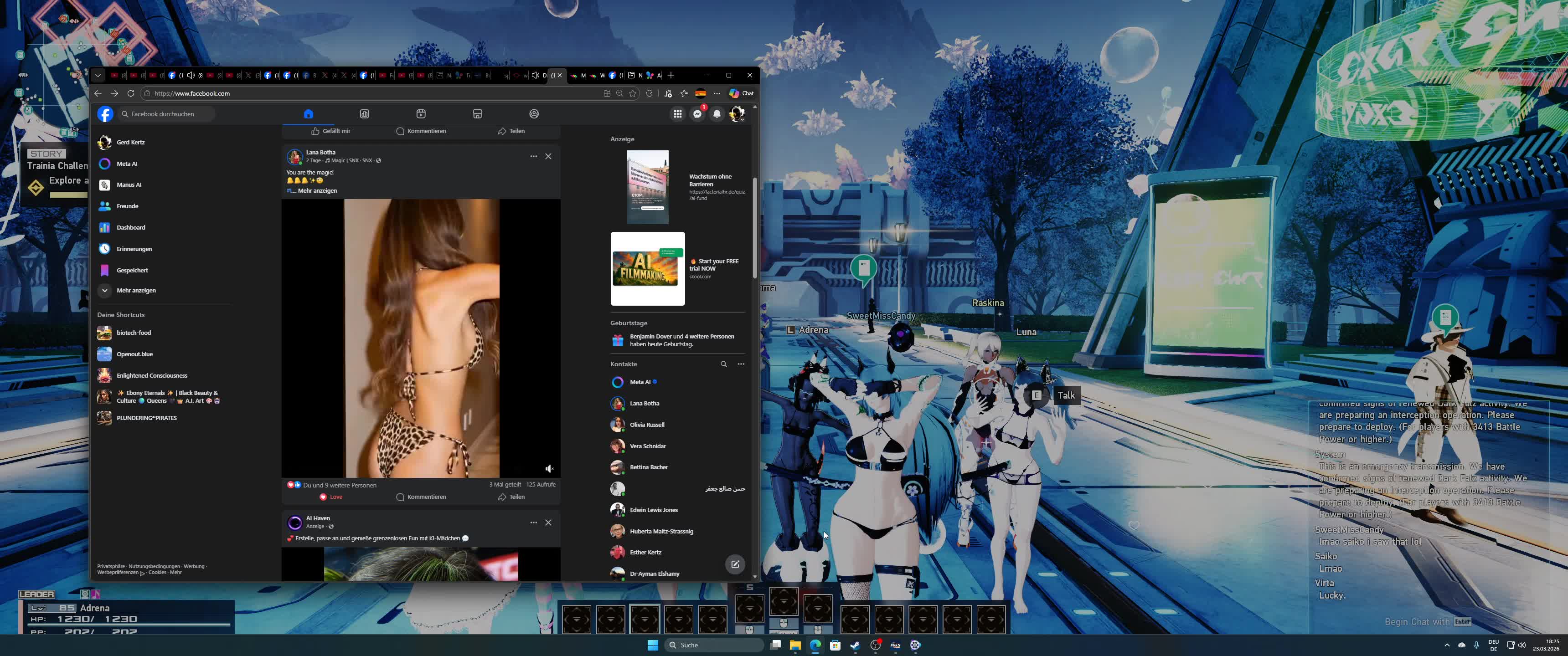Open the tab list dropdown arrow
Screen dimensions: 1568x656
pos(98,76)
